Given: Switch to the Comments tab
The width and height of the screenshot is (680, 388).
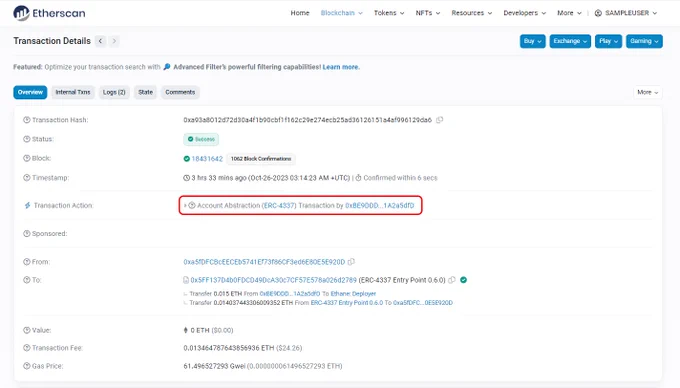Looking at the screenshot, I should [180, 92].
